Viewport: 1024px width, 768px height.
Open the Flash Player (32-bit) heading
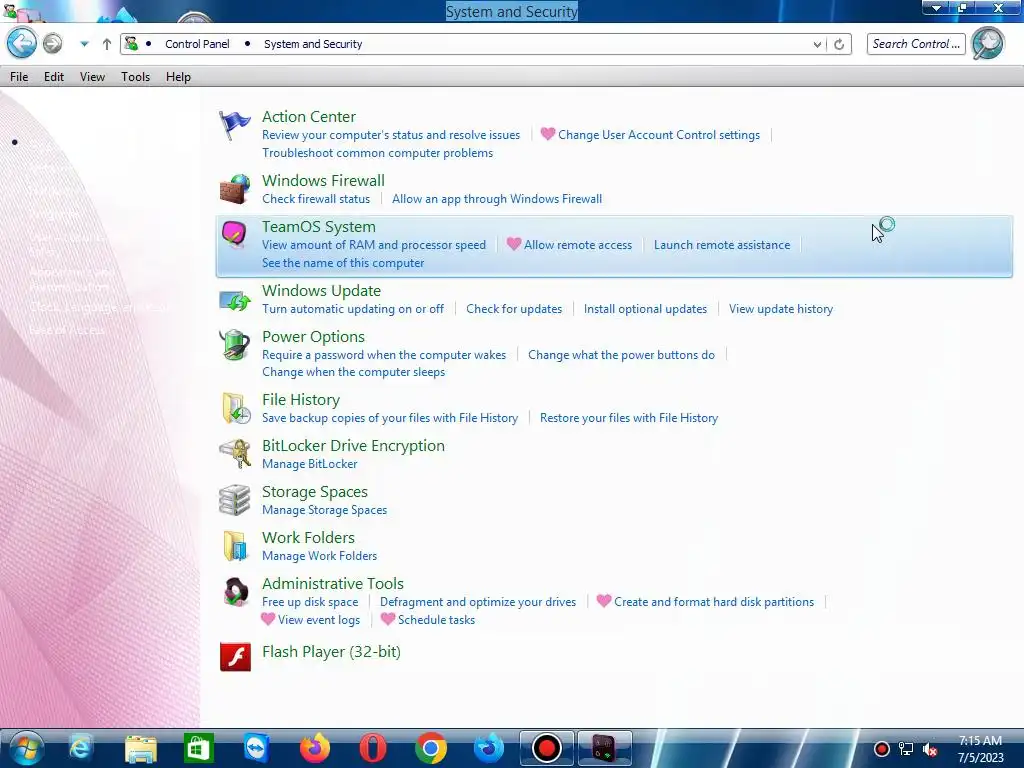tap(331, 652)
